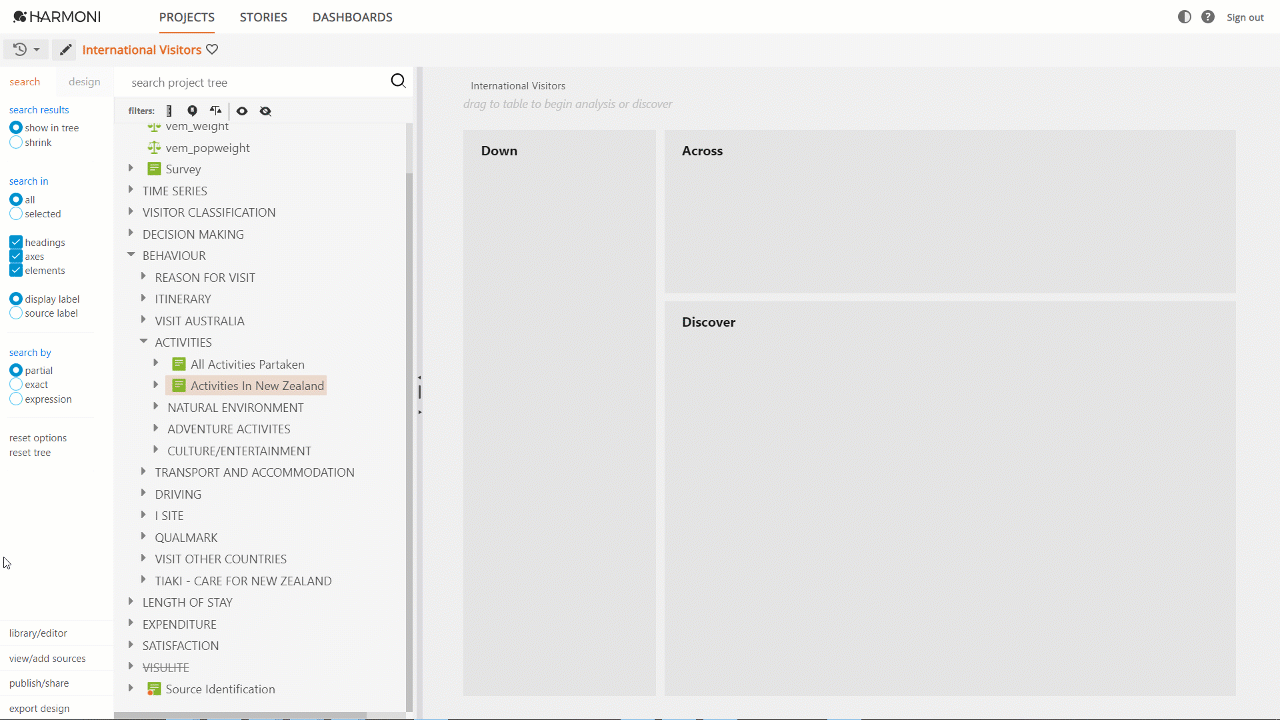
Task: Toggle the dark mode contrast icon
Action: point(1185,17)
